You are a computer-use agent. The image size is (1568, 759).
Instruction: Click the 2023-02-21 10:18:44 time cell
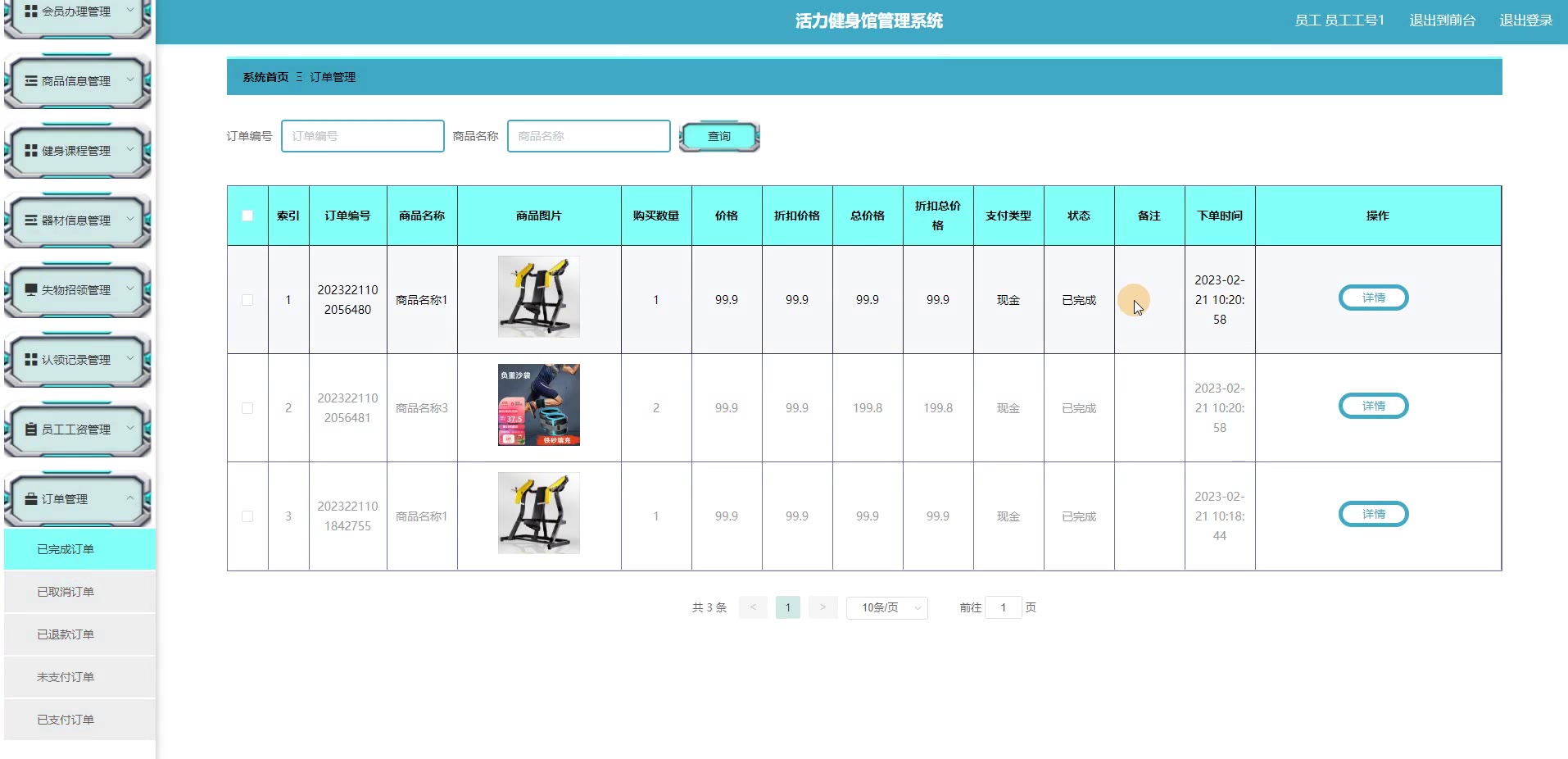(1220, 516)
